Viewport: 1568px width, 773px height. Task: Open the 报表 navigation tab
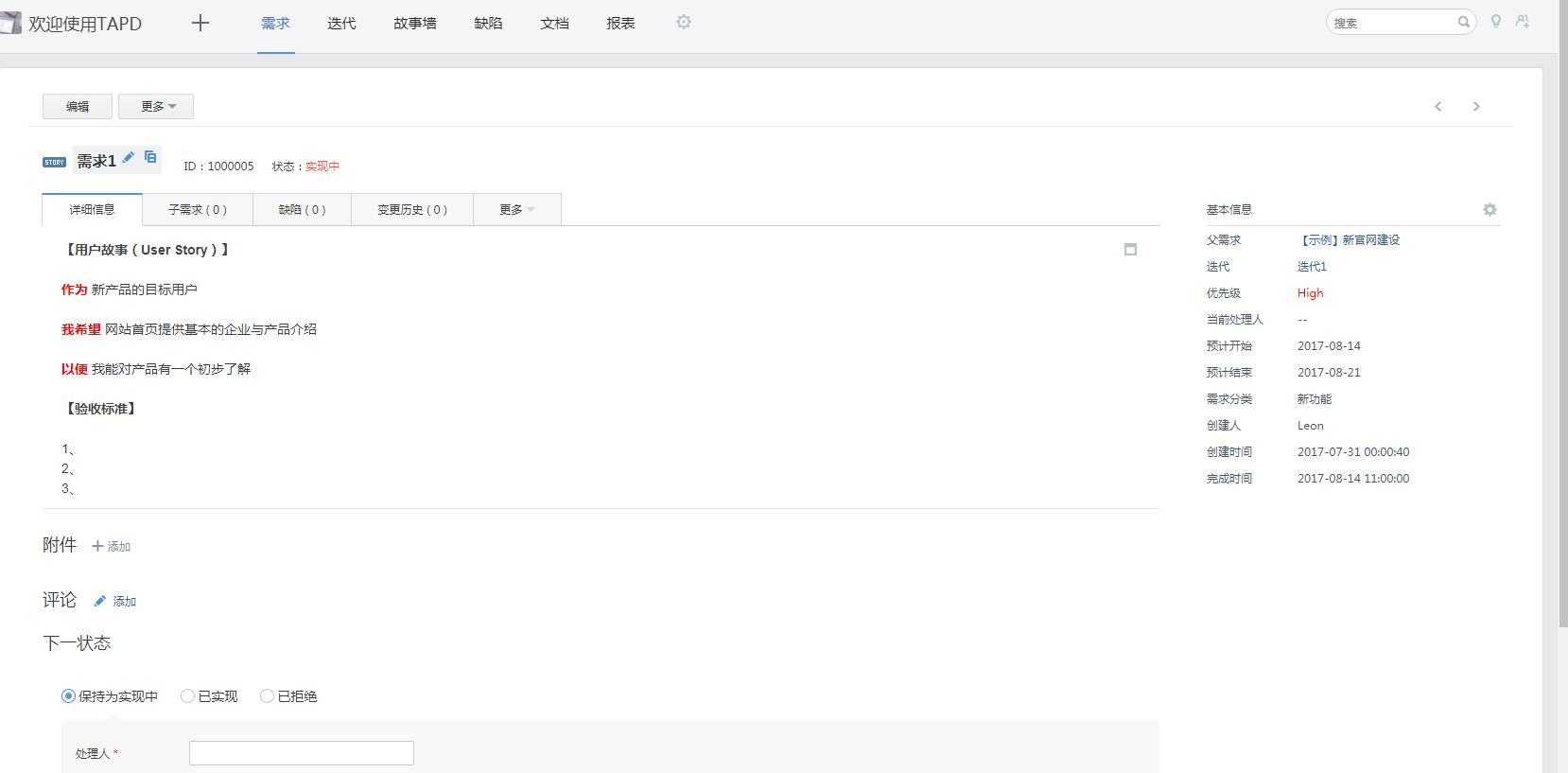click(620, 23)
